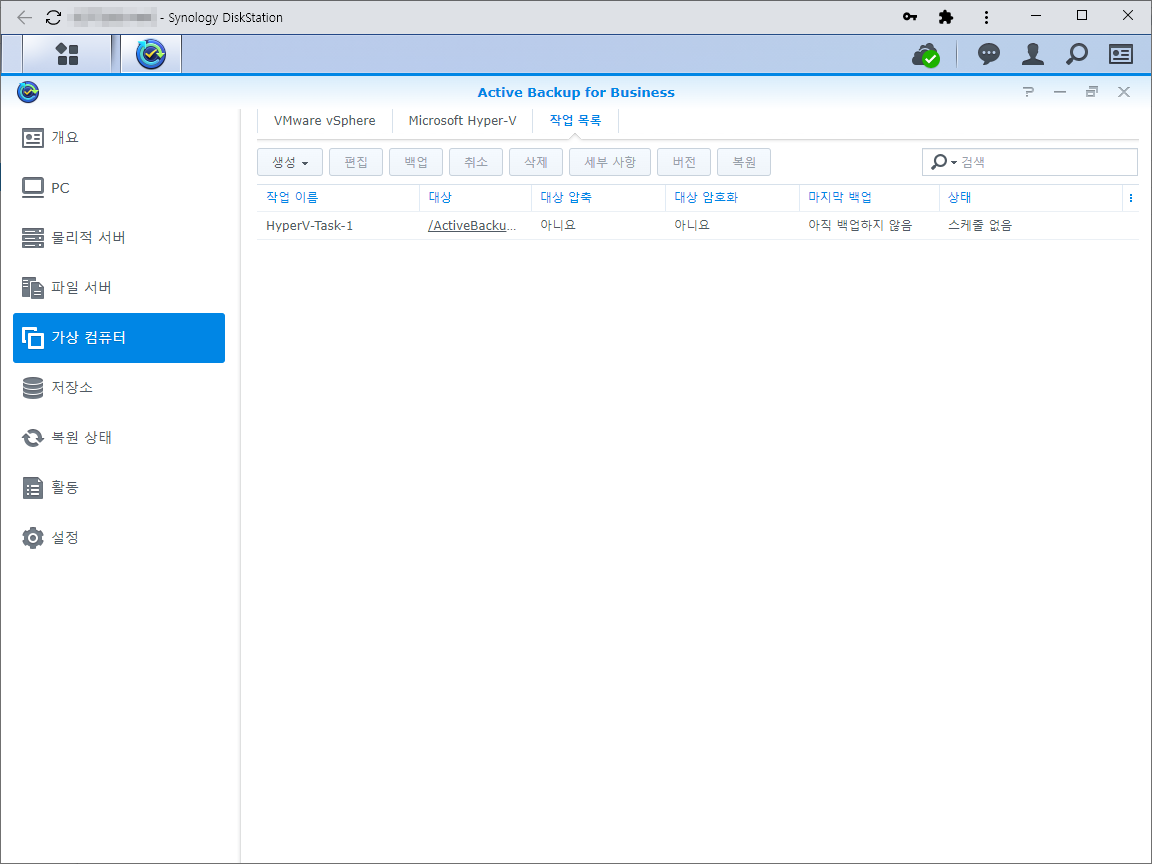Click the 백업 backup button
Viewport: 1152px width, 864px height.
coord(416,162)
